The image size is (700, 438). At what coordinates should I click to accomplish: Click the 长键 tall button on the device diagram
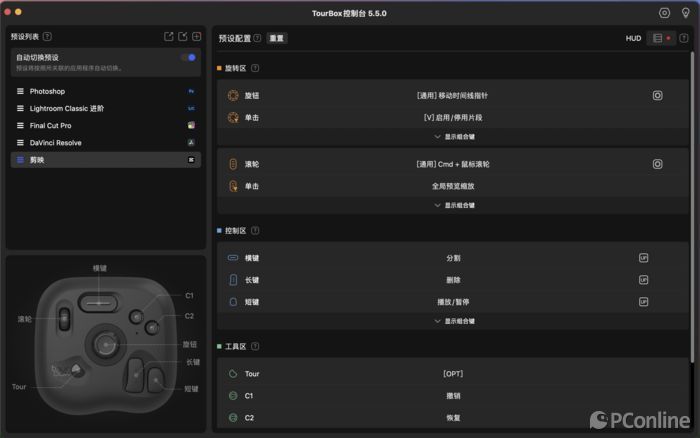pyautogui.click(x=135, y=375)
